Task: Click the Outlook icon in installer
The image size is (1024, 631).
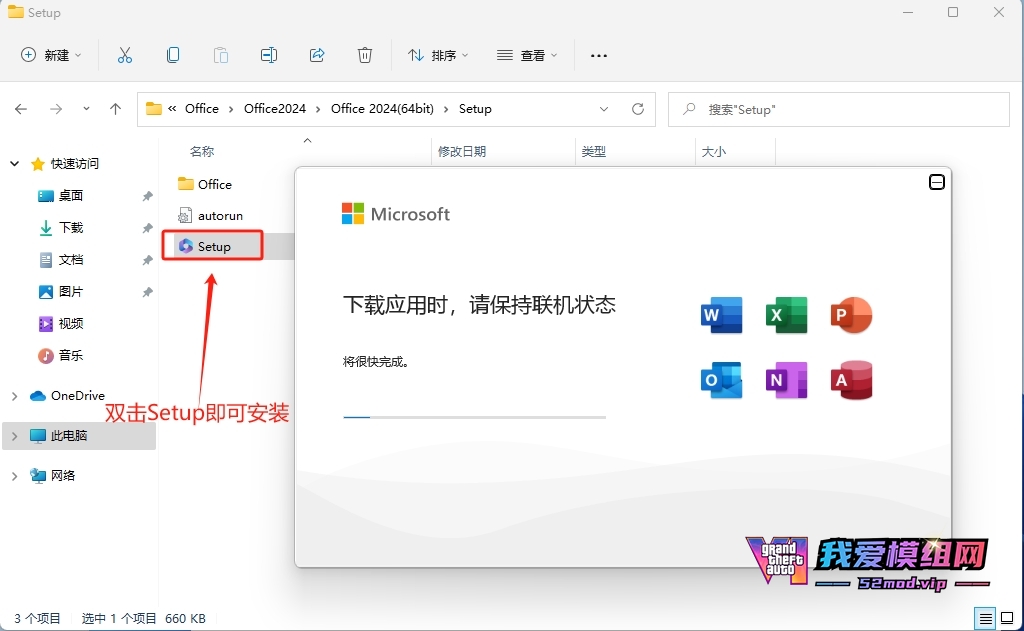Action: [x=722, y=380]
